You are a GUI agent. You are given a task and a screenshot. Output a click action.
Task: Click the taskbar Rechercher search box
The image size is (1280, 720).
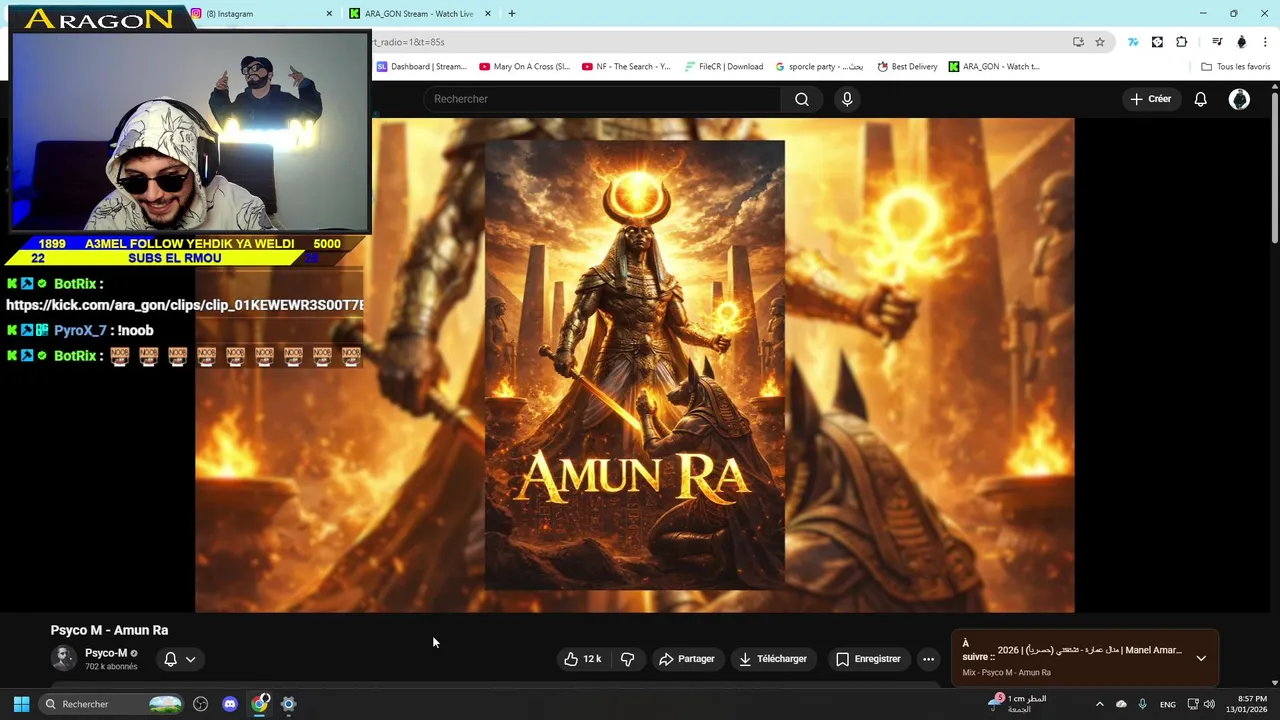112,704
